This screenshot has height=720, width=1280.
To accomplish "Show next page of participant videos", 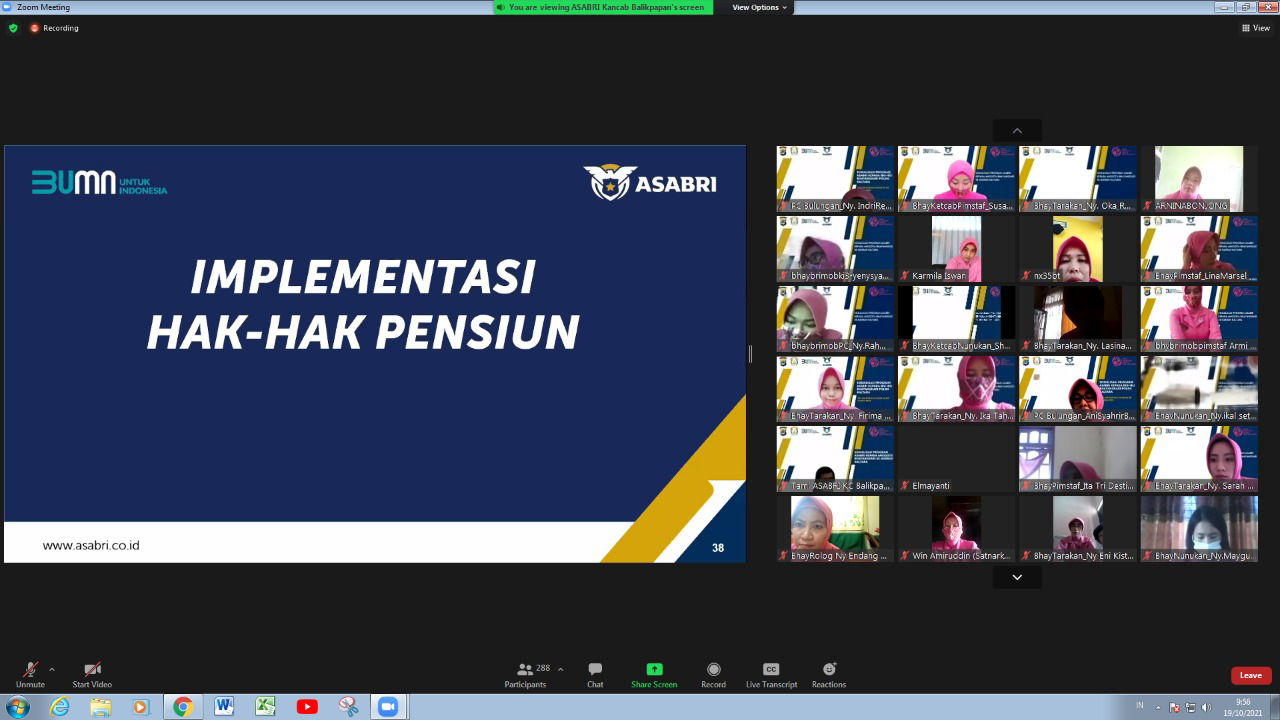I will point(1017,577).
